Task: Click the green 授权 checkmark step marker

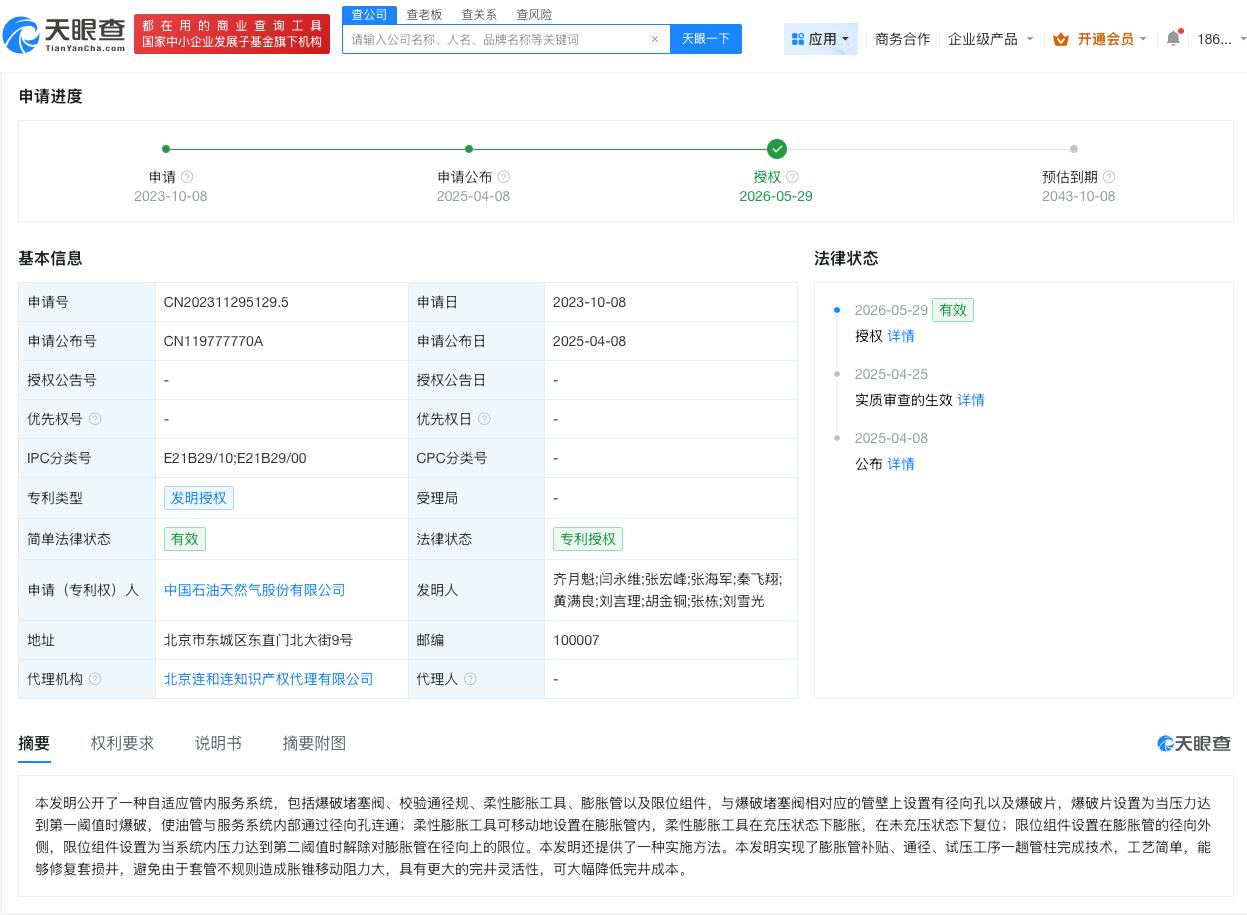Action: [777, 149]
